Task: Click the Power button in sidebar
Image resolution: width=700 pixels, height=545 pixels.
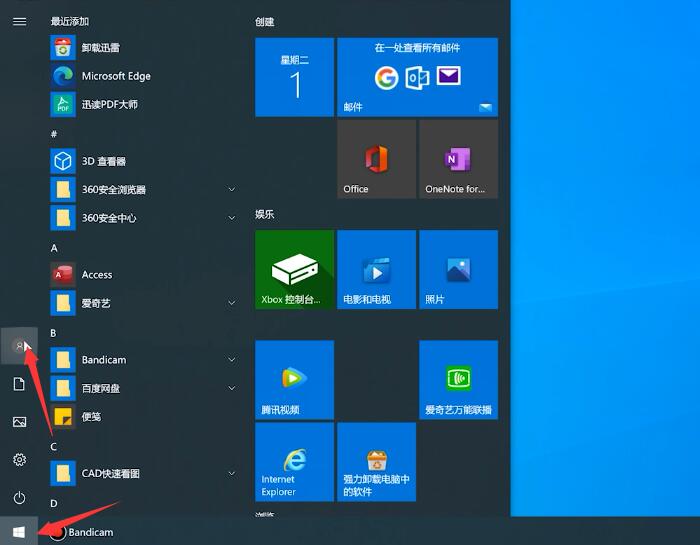Action: pyautogui.click(x=19, y=498)
